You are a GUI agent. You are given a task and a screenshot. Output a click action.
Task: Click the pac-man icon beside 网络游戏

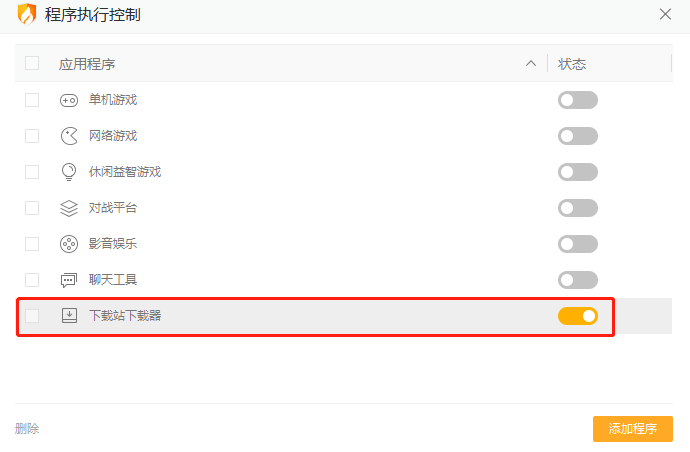click(69, 136)
